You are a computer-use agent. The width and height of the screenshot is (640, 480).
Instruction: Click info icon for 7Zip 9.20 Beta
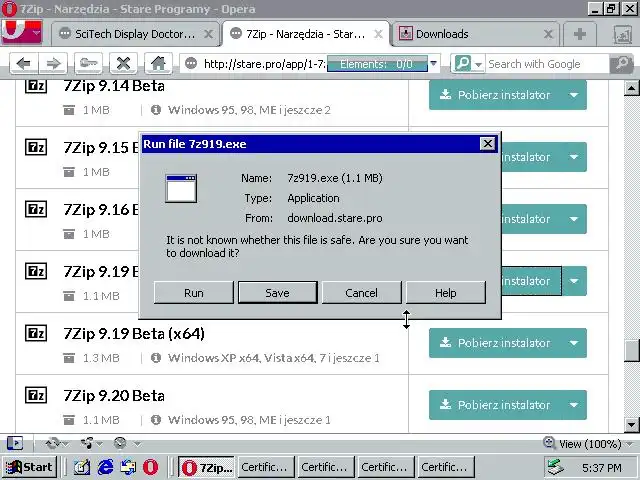coord(156,420)
